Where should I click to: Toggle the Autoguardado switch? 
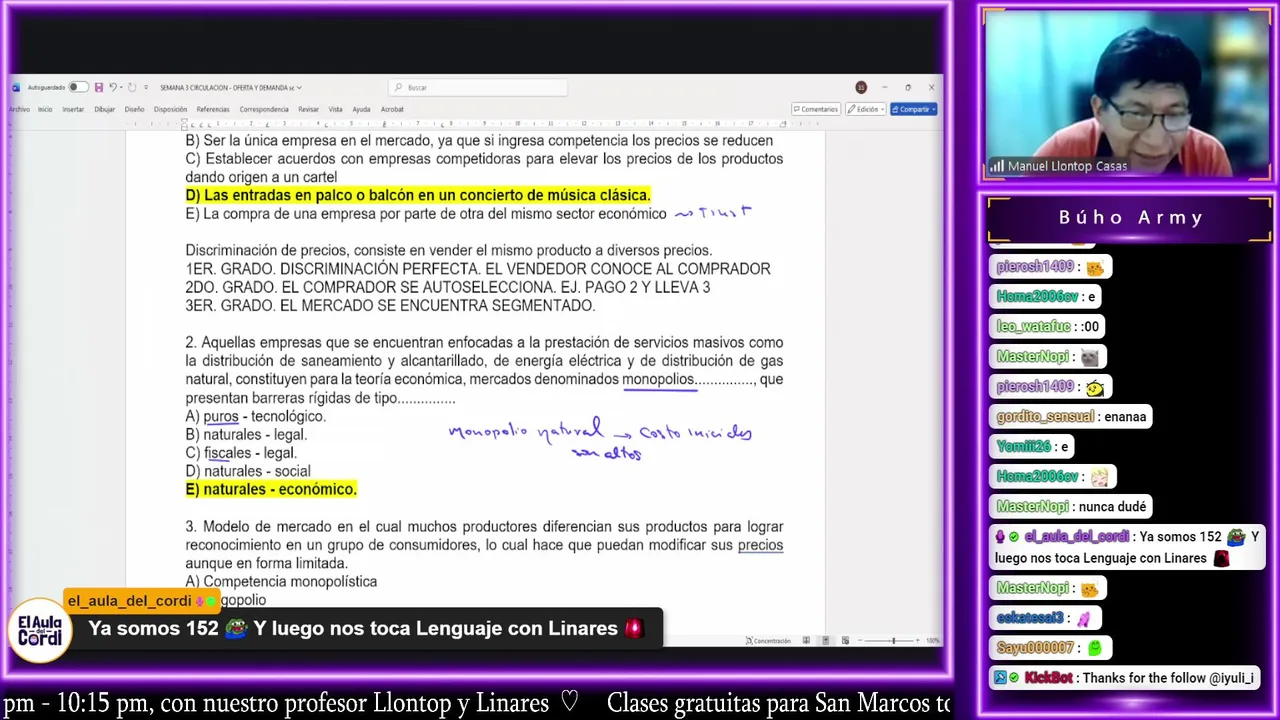[x=78, y=87]
